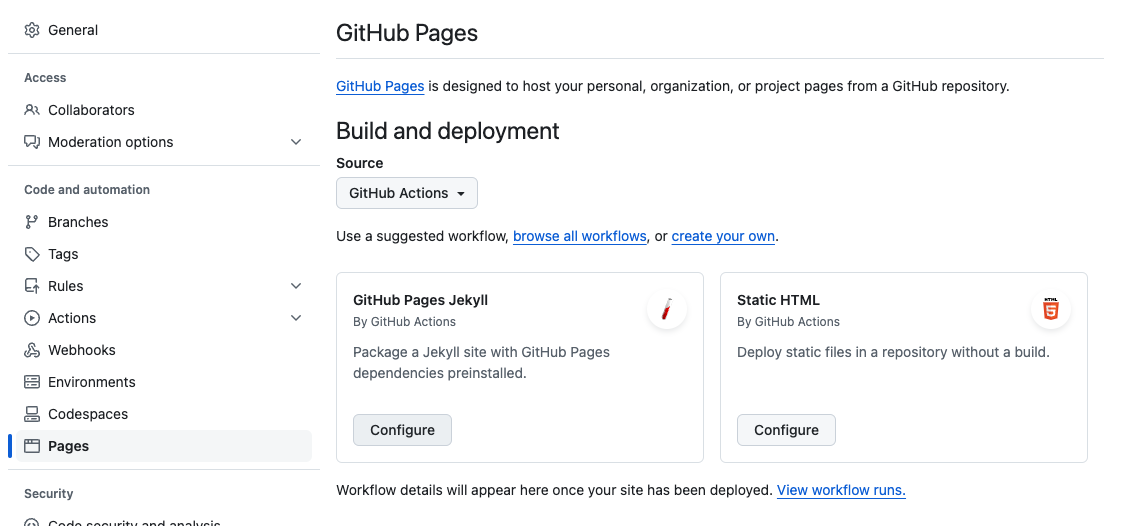This screenshot has height=526, width=1135.
Task: Follow the GitHub Pages documentation link
Action: [380, 86]
